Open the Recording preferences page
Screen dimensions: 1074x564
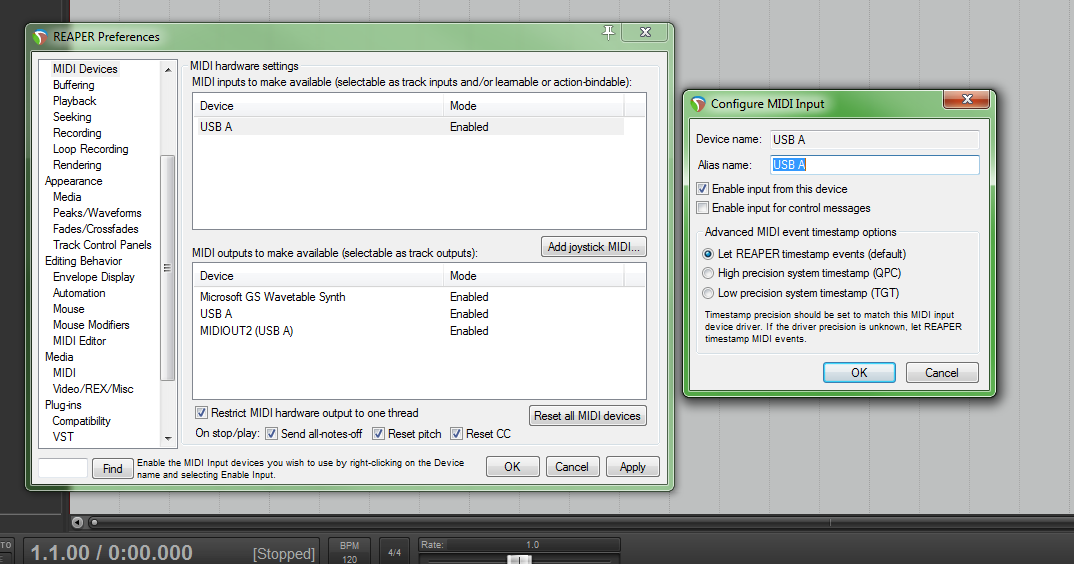pyautogui.click(x=77, y=133)
